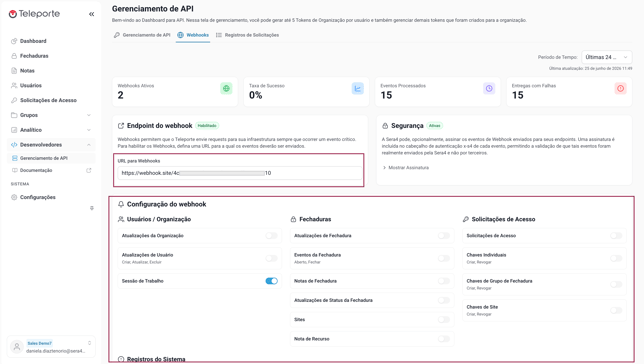
Task: Switch to the Webhooks tab
Action: pyautogui.click(x=193, y=35)
